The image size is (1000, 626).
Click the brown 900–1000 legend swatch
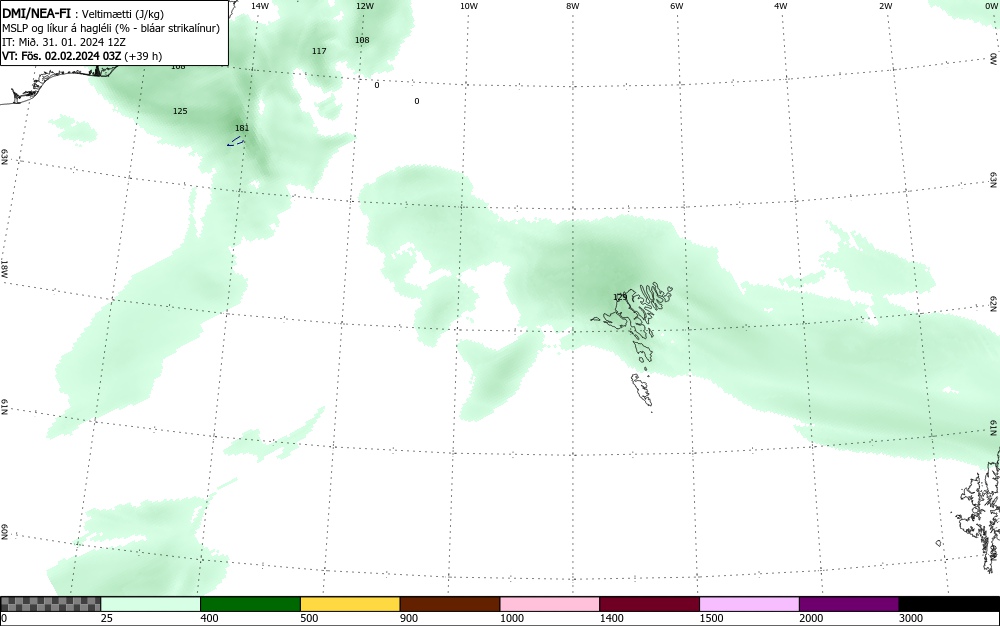[x=450, y=604]
